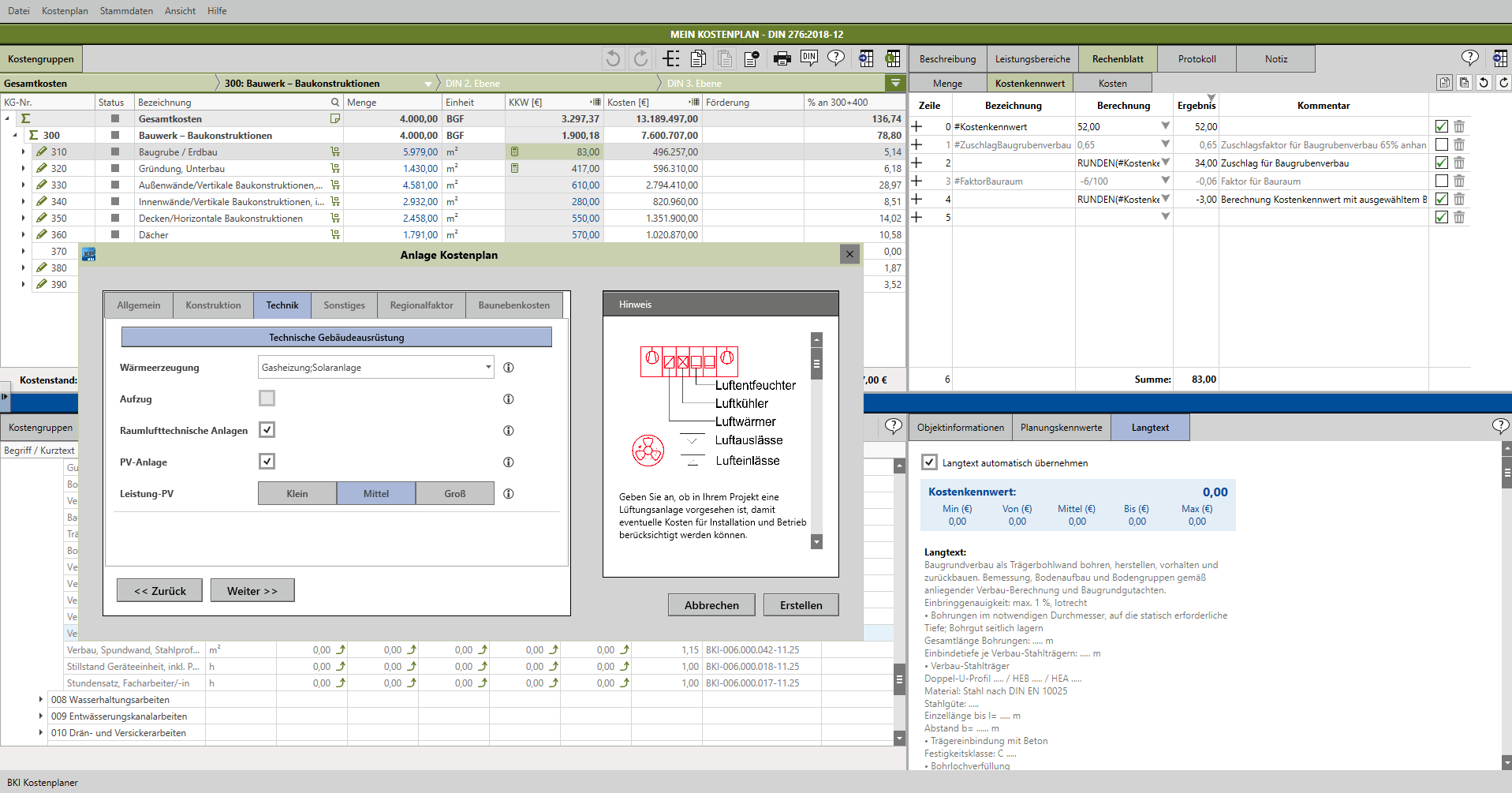Enable the Aufzug checkbox
Viewport: 1512px width, 793px height.
tap(267, 398)
